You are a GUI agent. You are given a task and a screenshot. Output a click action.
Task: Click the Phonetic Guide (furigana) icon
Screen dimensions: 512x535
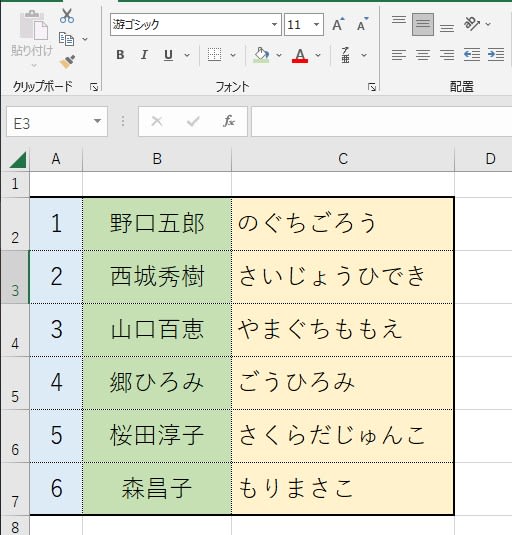[x=346, y=55]
